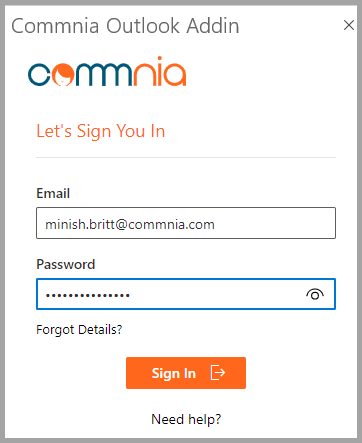Screen dimensions: 362x443
Task: Click the 'Sign In' text label on button
Action: click(173, 373)
